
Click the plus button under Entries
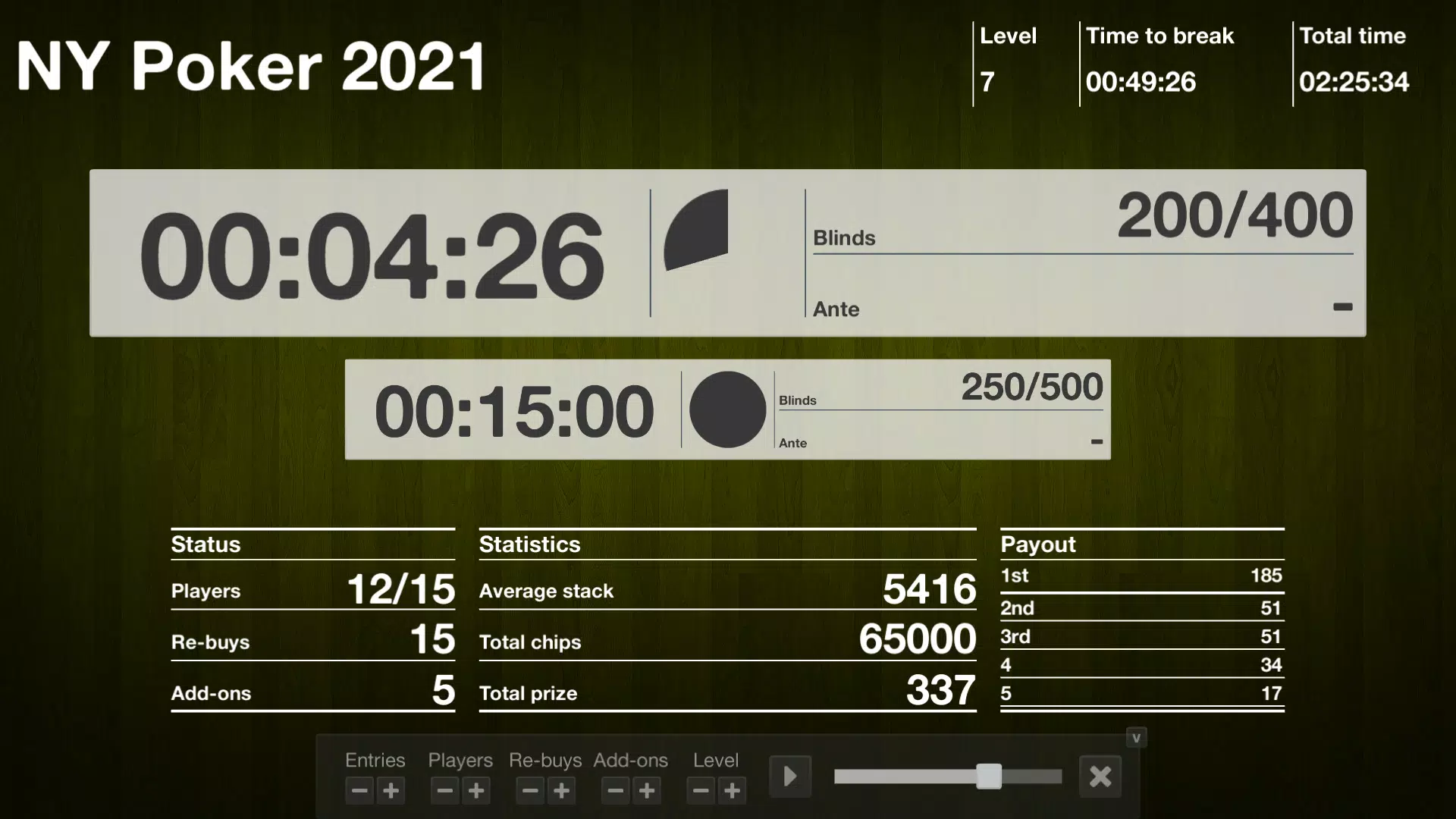click(391, 791)
